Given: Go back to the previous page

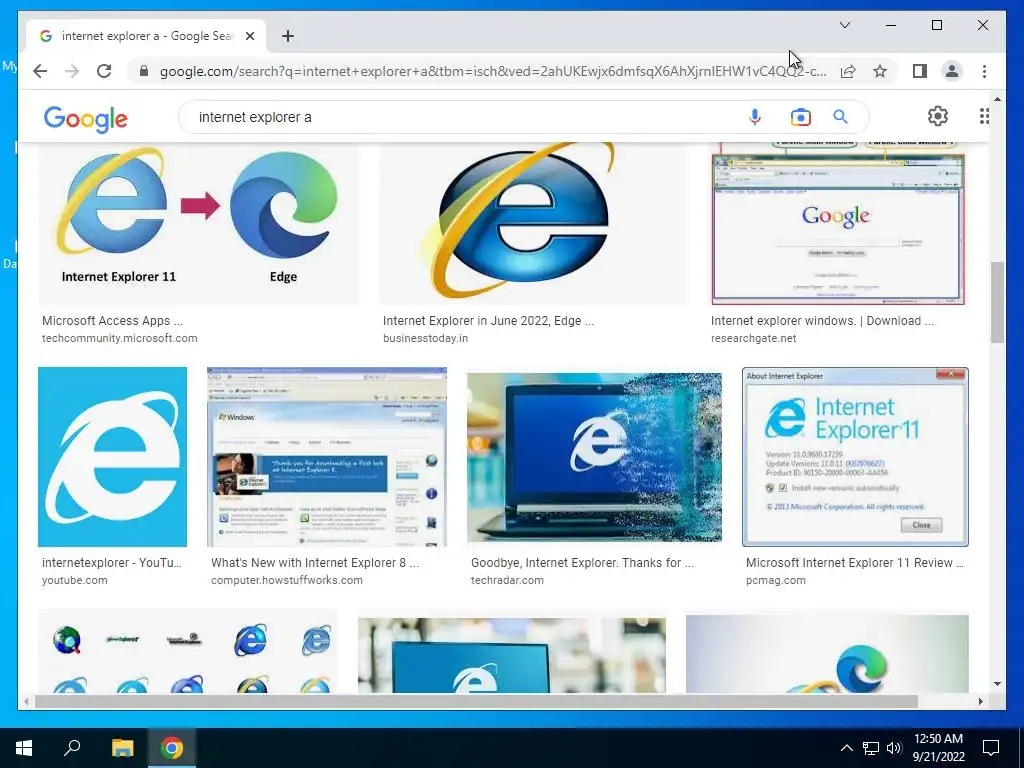Looking at the screenshot, I should tap(40, 71).
